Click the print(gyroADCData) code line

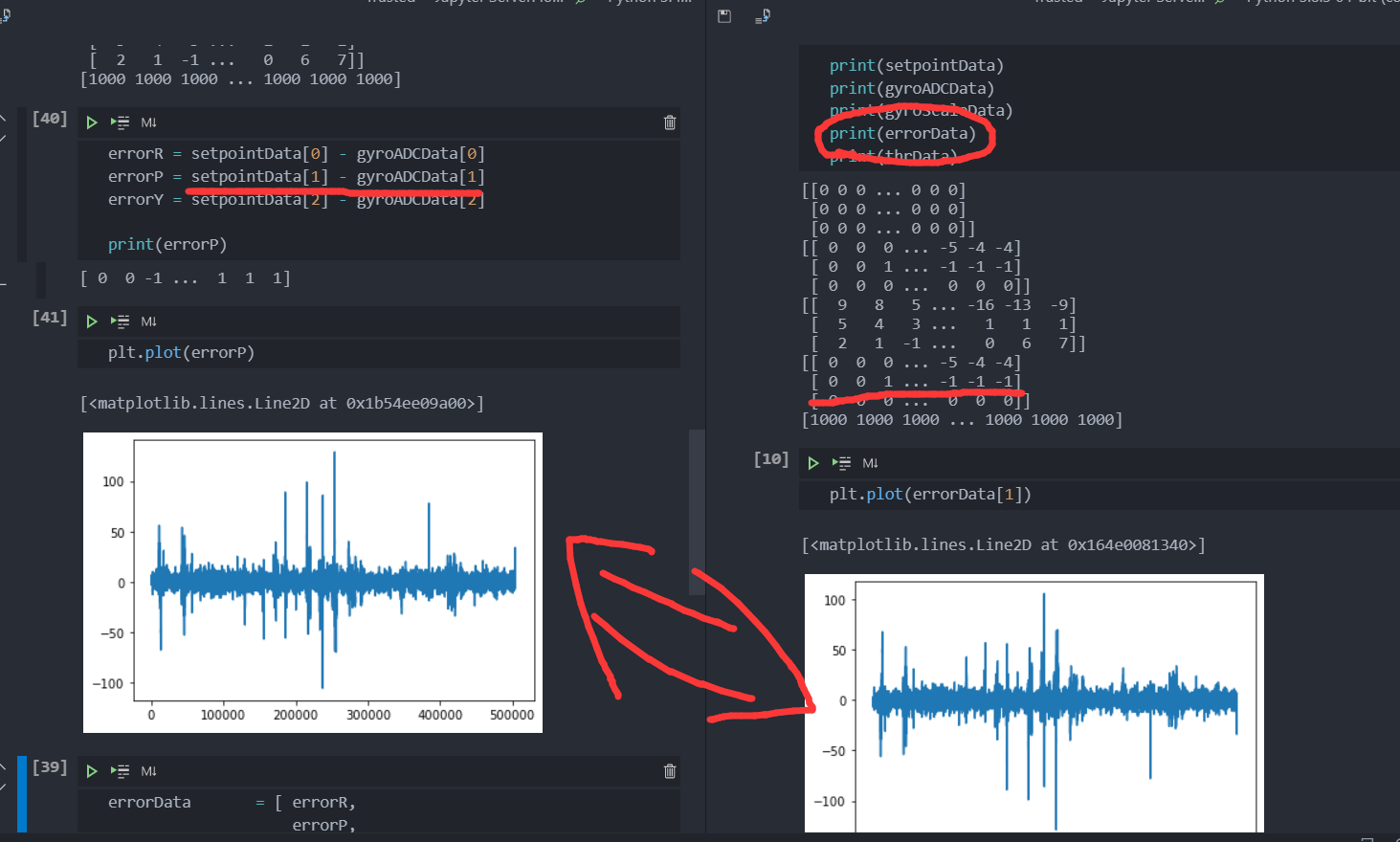(x=912, y=88)
